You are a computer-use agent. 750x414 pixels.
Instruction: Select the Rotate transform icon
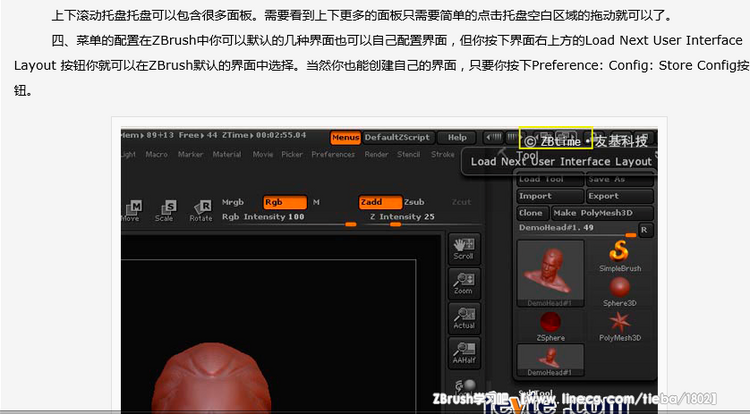point(201,211)
